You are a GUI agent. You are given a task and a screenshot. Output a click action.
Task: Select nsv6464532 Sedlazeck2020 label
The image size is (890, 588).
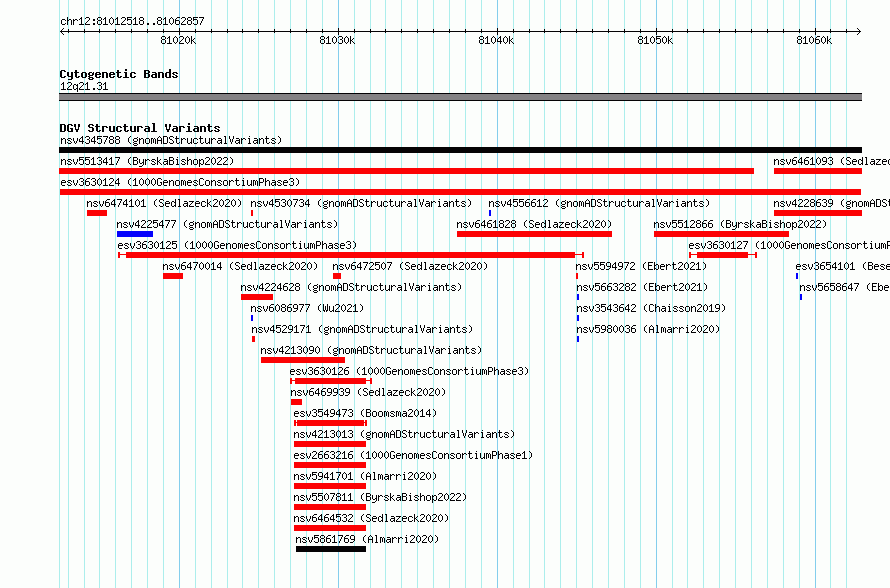371,518
